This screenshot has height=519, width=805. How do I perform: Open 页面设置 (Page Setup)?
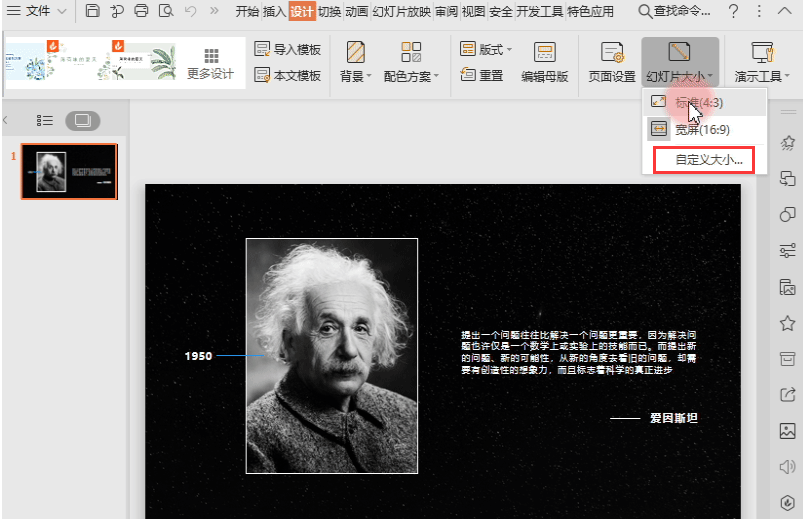coord(611,62)
